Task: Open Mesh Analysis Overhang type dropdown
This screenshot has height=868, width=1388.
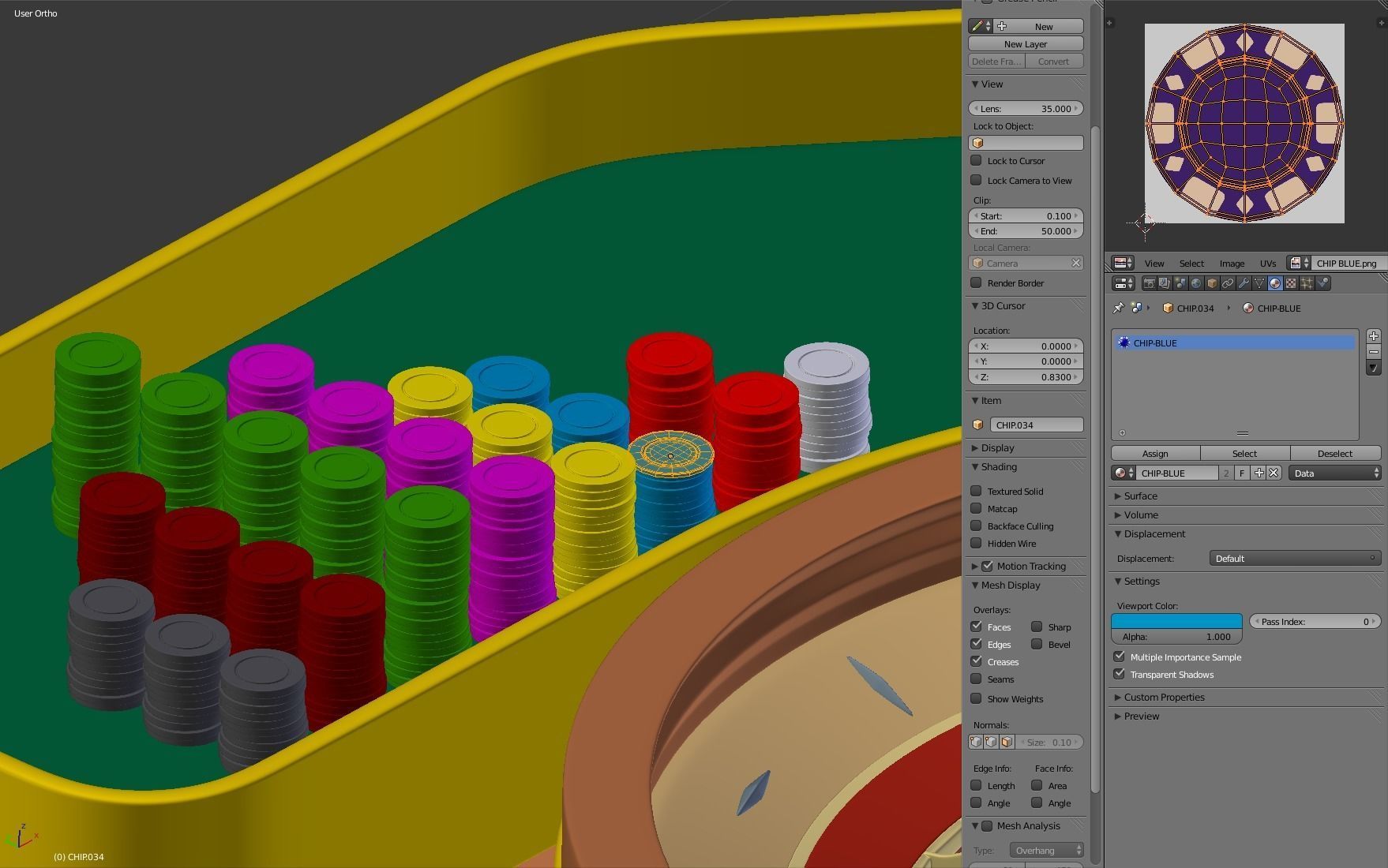Action: tap(1046, 850)
